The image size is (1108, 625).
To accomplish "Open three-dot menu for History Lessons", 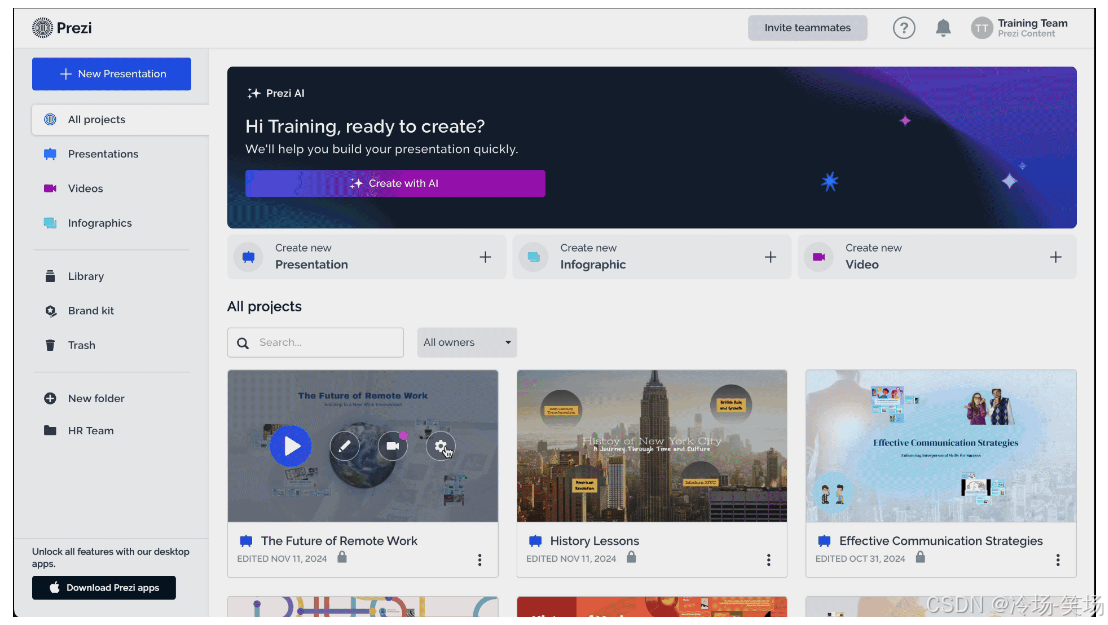I will 768,560.
